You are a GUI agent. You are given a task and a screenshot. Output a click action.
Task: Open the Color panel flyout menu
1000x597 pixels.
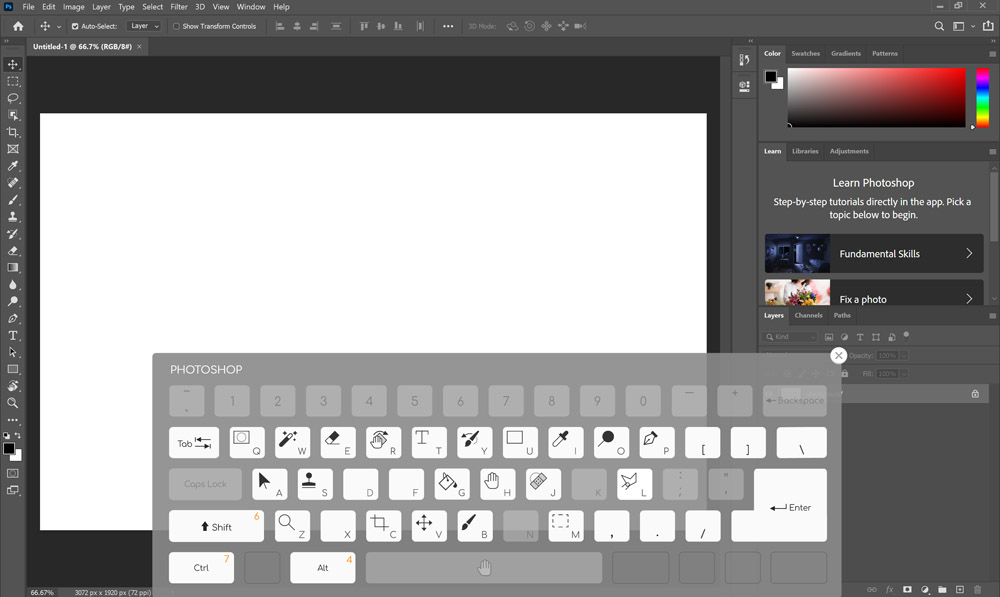992,54
